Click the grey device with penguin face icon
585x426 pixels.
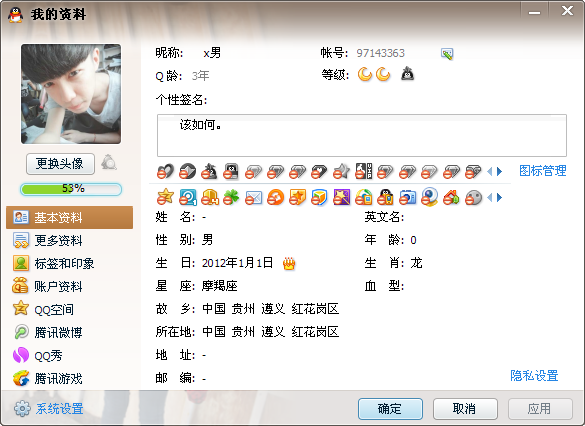231,172
